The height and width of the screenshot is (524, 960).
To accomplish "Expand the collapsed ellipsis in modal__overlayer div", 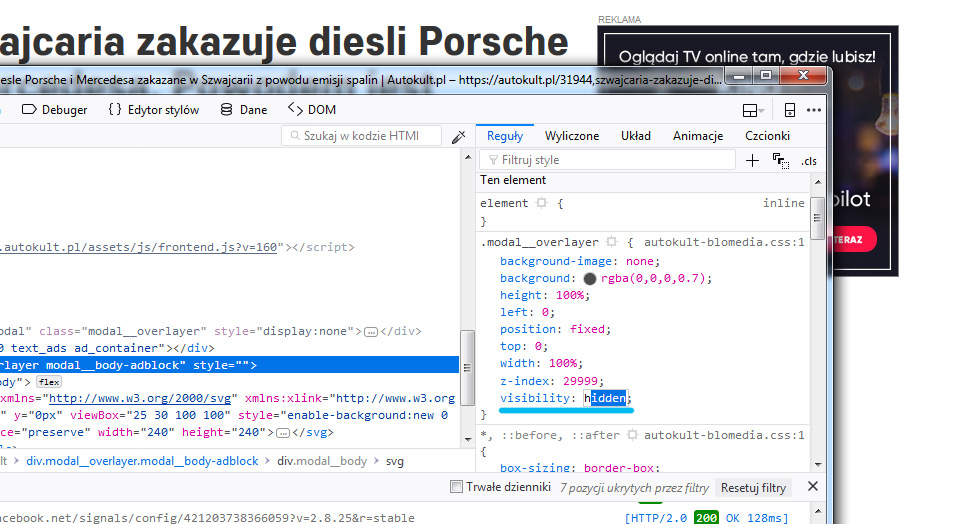I will pyautogui.click(x=370, y=332).
